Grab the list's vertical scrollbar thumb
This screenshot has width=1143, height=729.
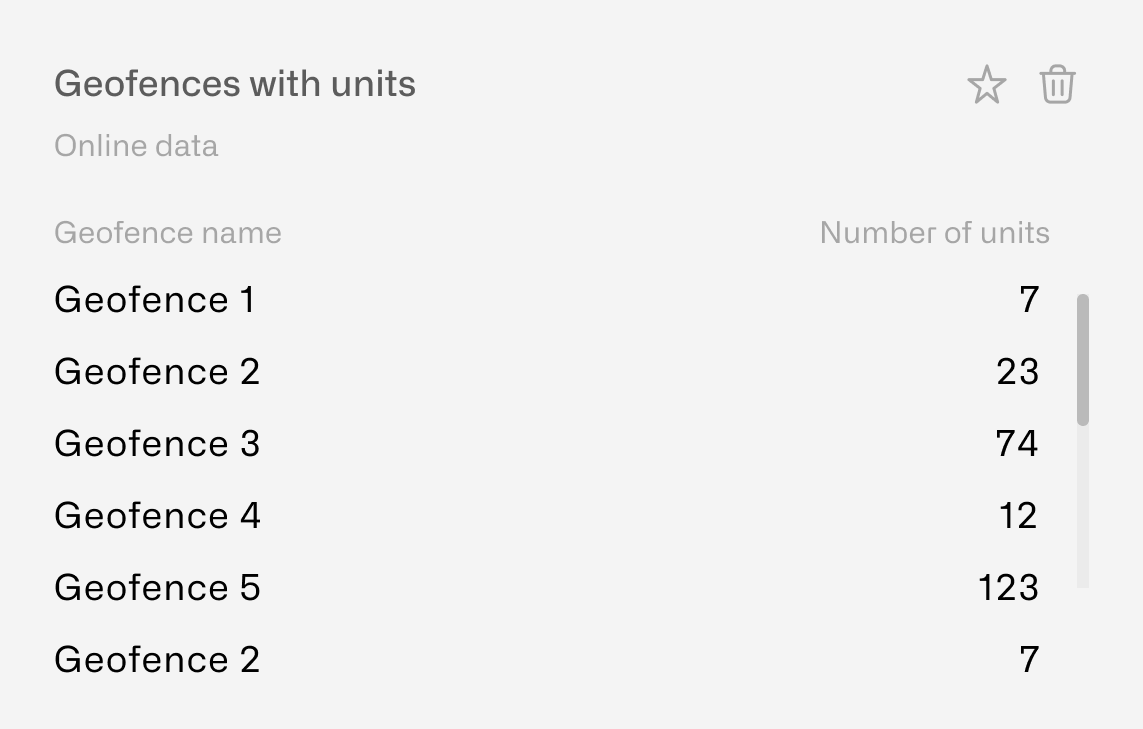click(1082, 359)
